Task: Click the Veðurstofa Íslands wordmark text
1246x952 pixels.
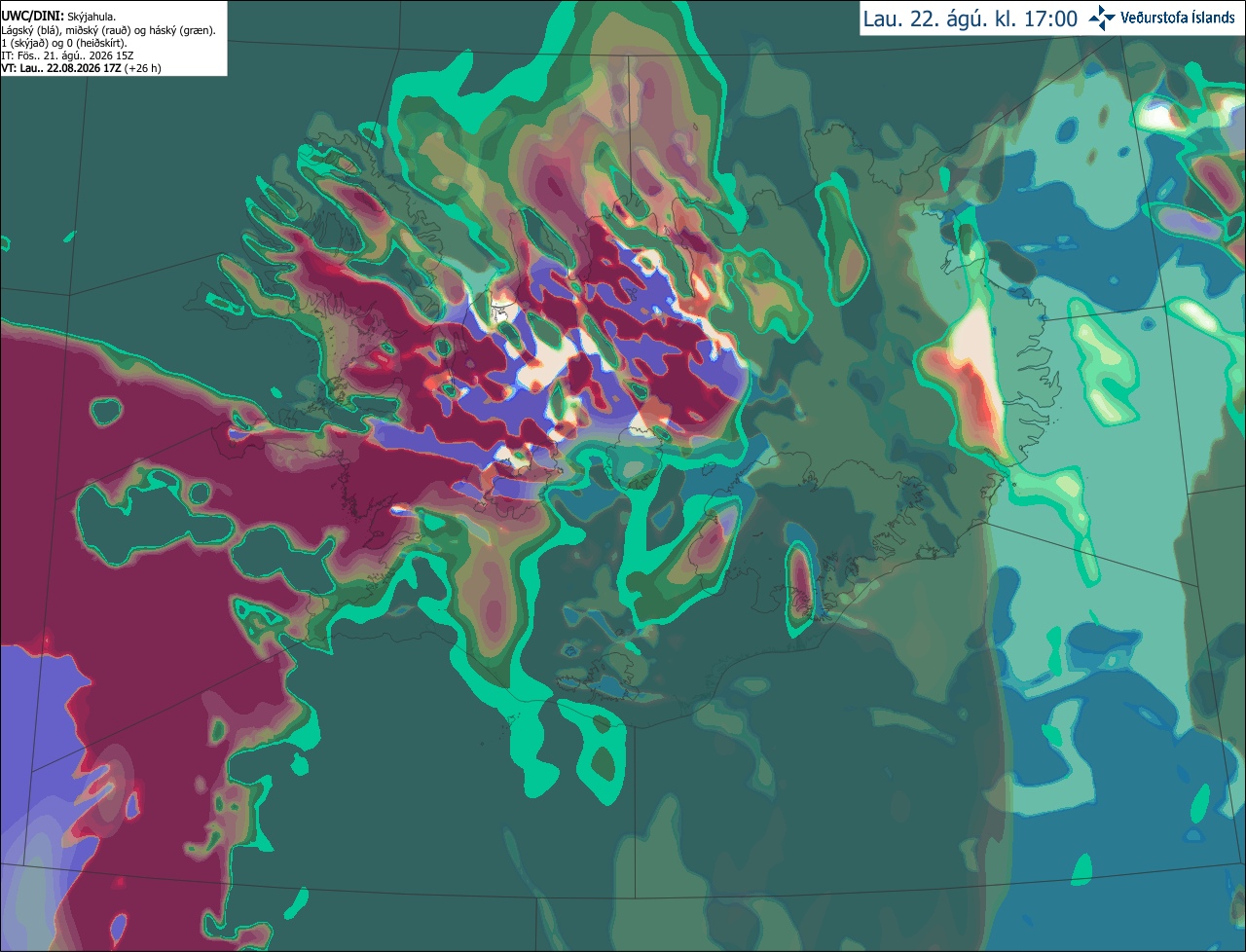Action: 1177,18
